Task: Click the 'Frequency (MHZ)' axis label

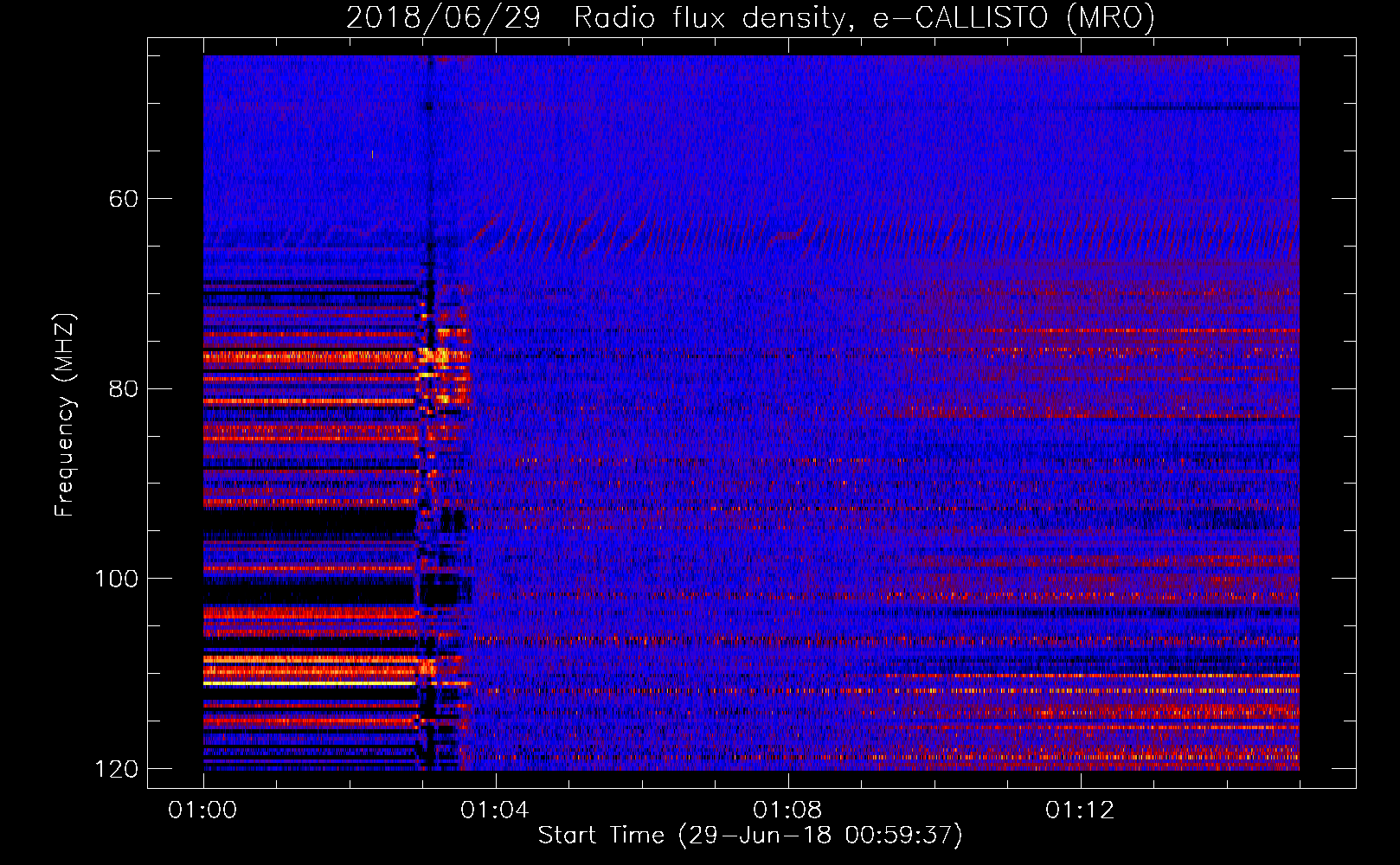Action: 65,415
